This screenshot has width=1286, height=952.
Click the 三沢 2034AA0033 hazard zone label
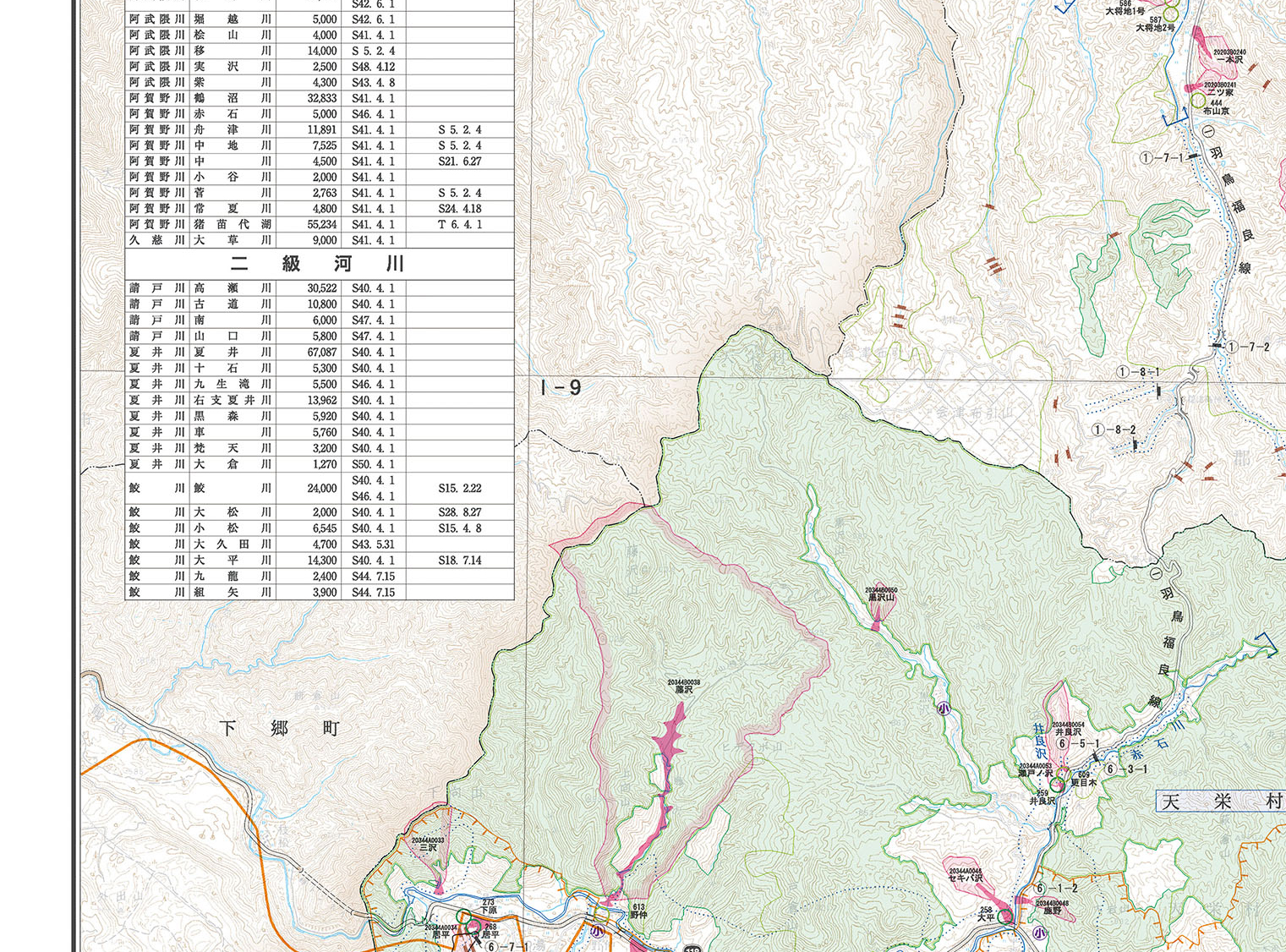pos(428,844)
